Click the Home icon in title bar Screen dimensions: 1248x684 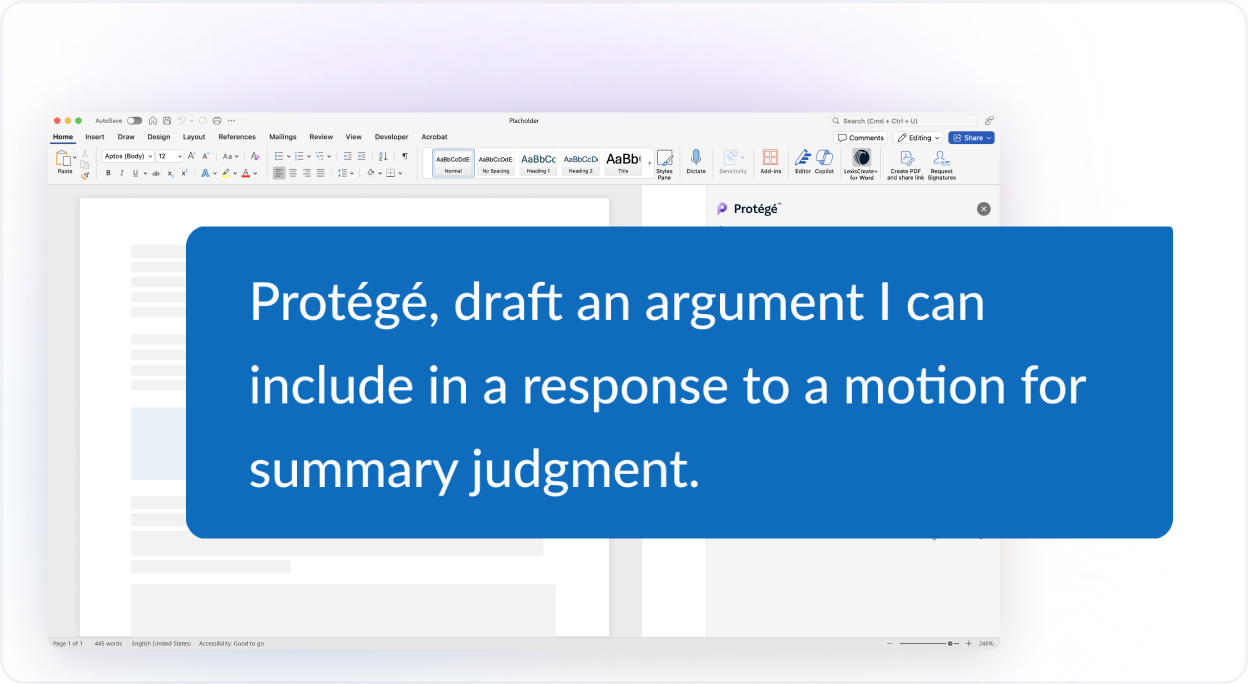coord(152,121)
